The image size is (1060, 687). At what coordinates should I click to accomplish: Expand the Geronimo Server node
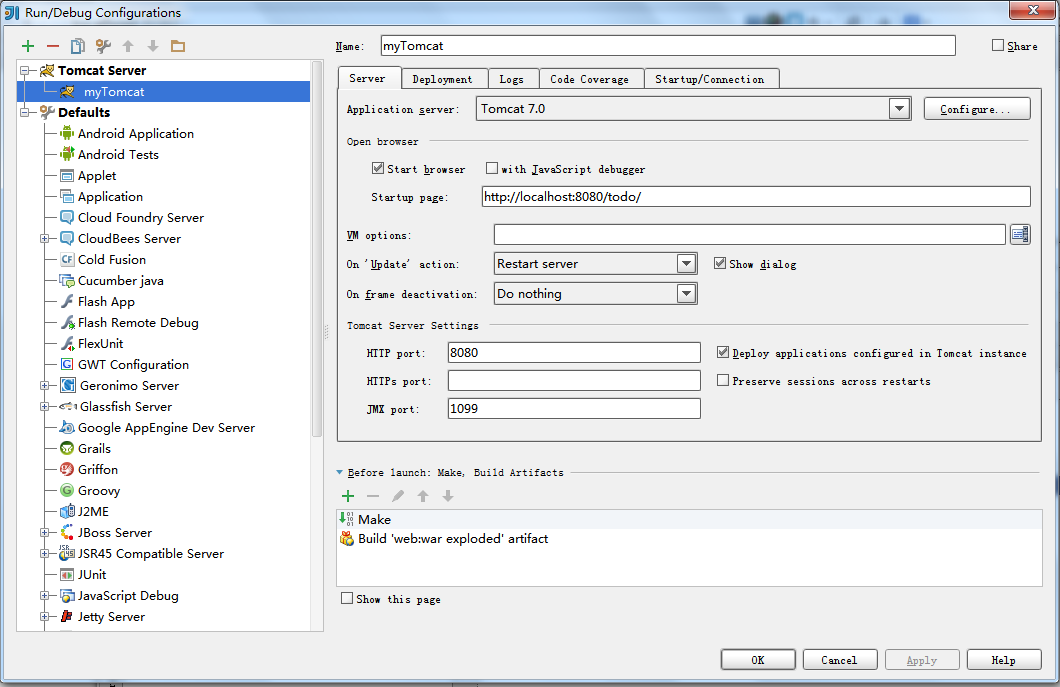pyautogui.click(x=45, y=385)
